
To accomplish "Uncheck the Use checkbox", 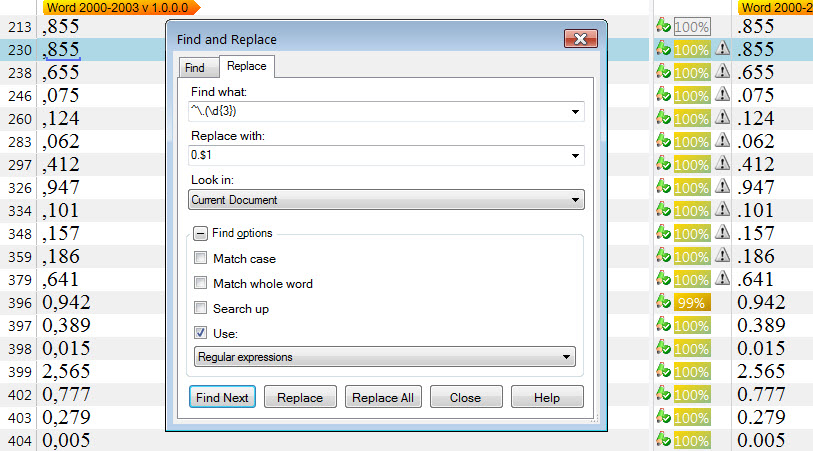I will click(202, 333).
